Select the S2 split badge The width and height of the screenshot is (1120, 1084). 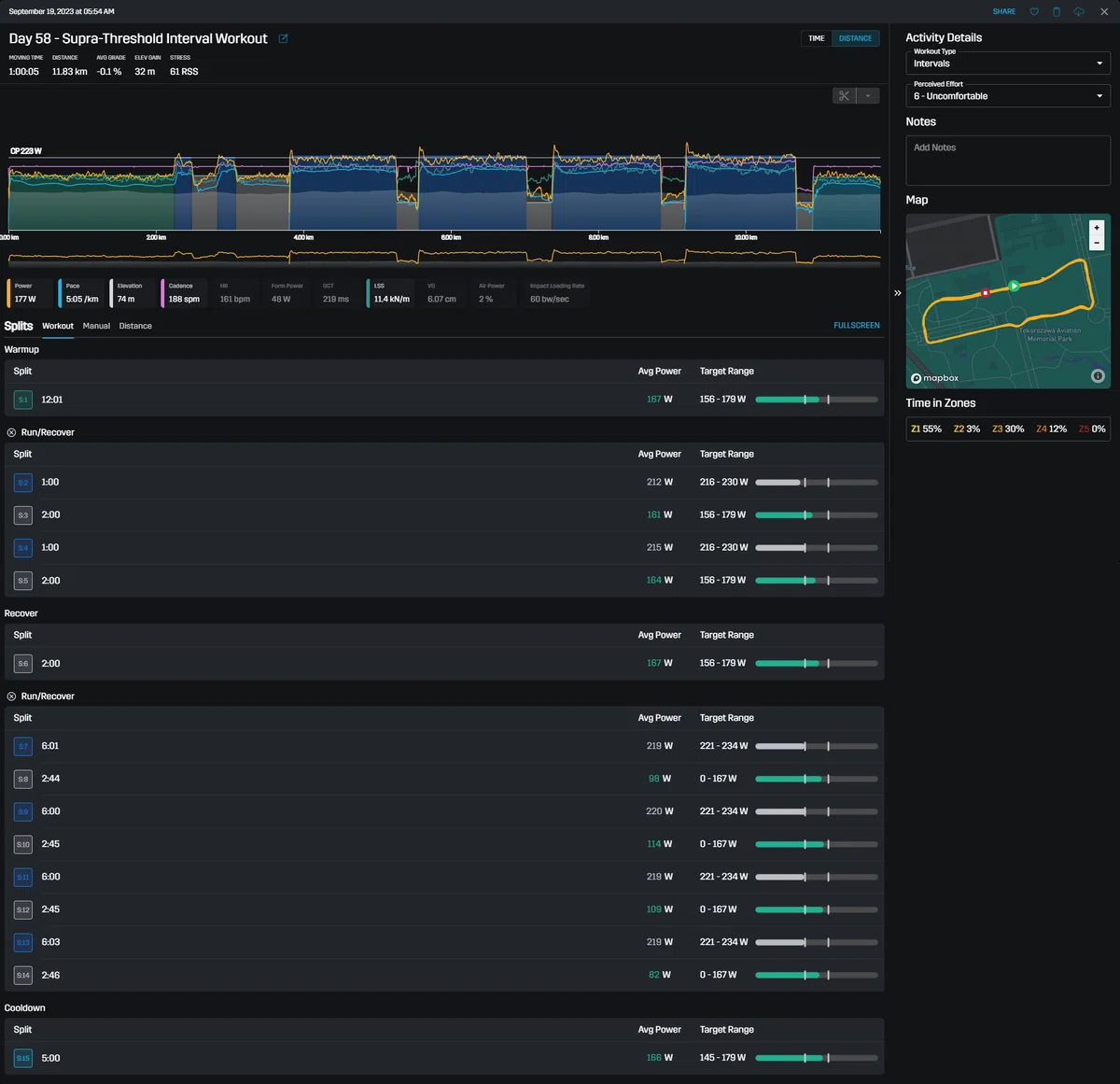pyautogui.click(x=23, y=483)
